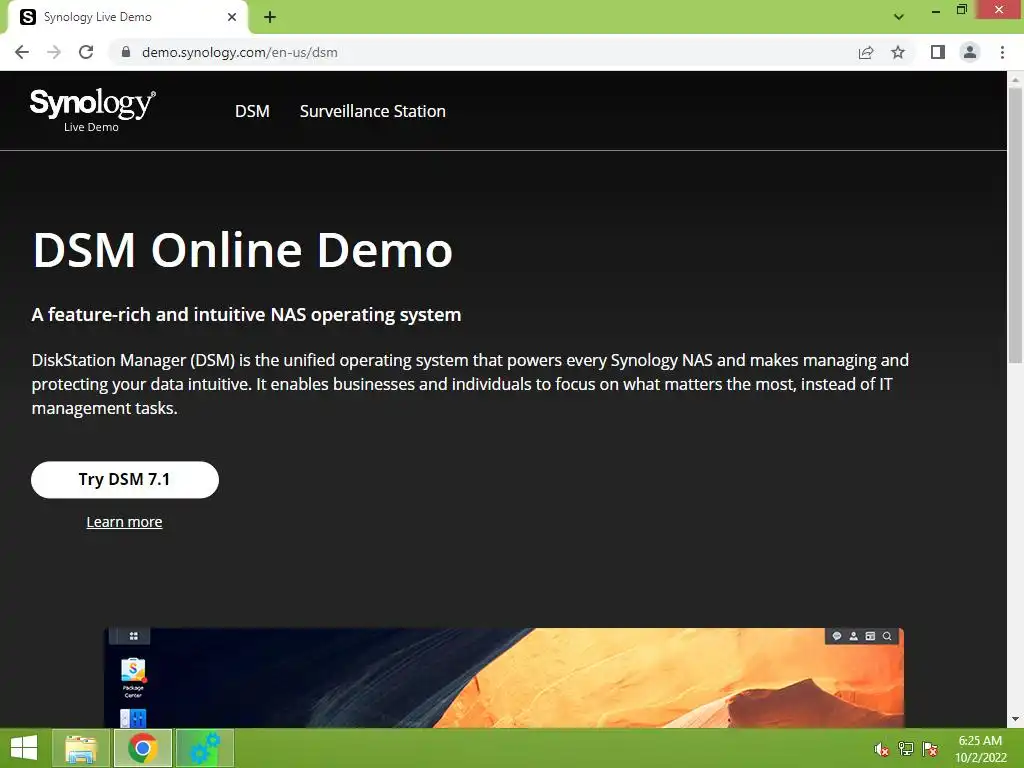Click the Synology Live Demo logo
The image size is (1024, 768).
pos(92,110)
